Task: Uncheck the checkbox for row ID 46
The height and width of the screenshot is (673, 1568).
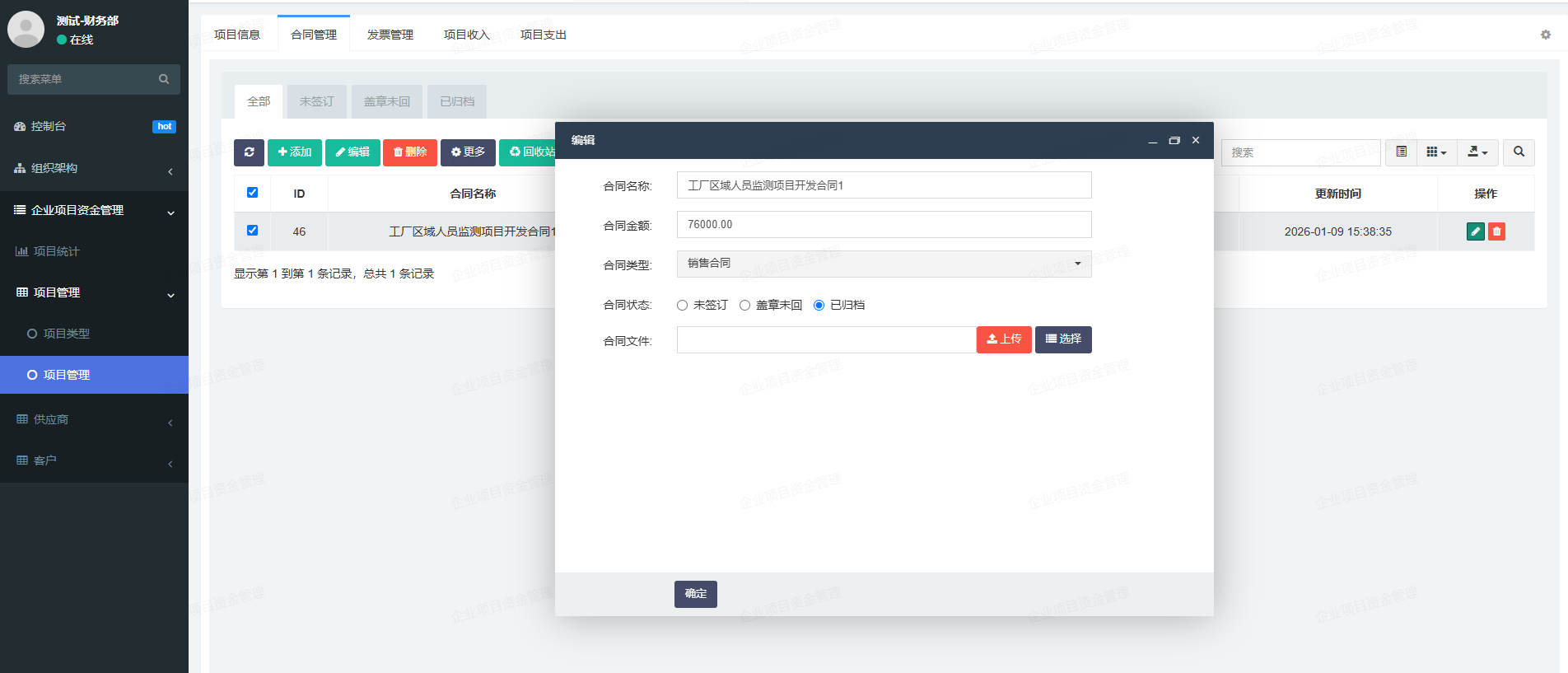Action: click(253, 231)
